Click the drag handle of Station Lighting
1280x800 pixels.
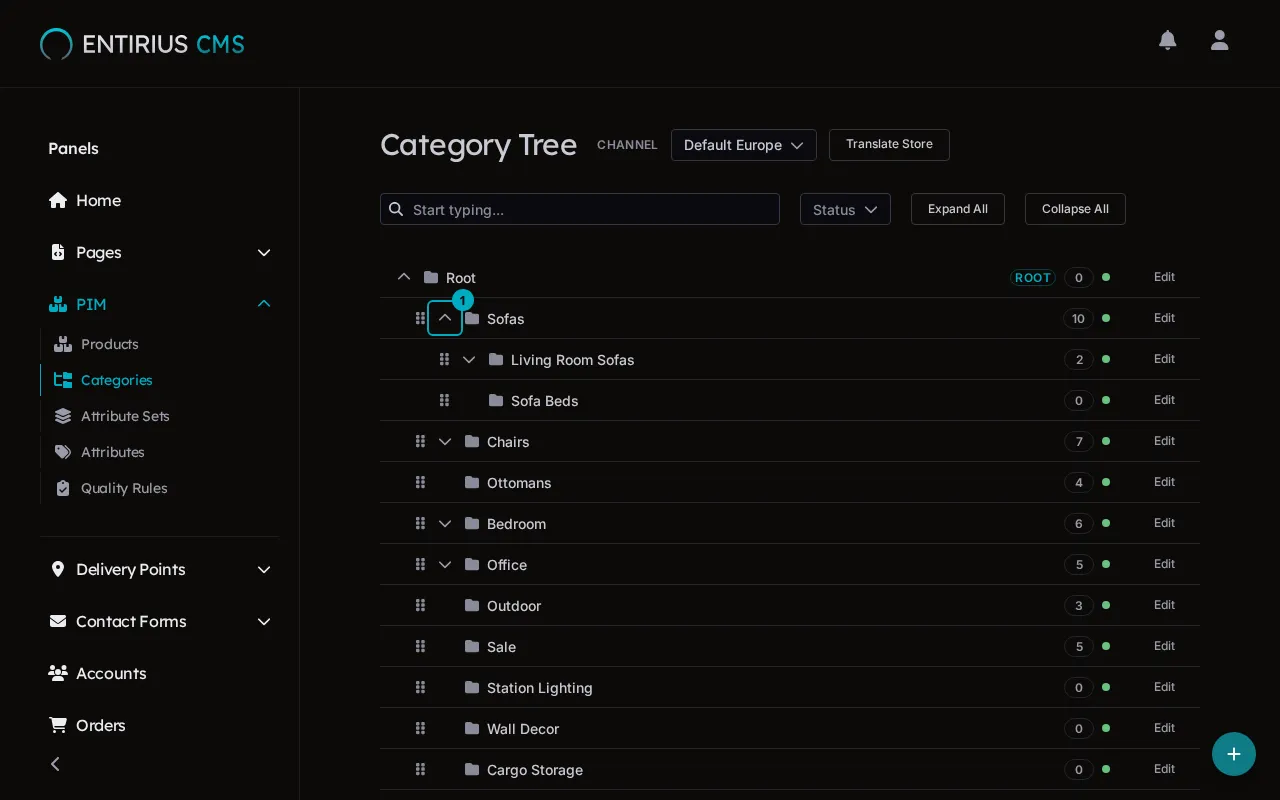tap(420, 687)
